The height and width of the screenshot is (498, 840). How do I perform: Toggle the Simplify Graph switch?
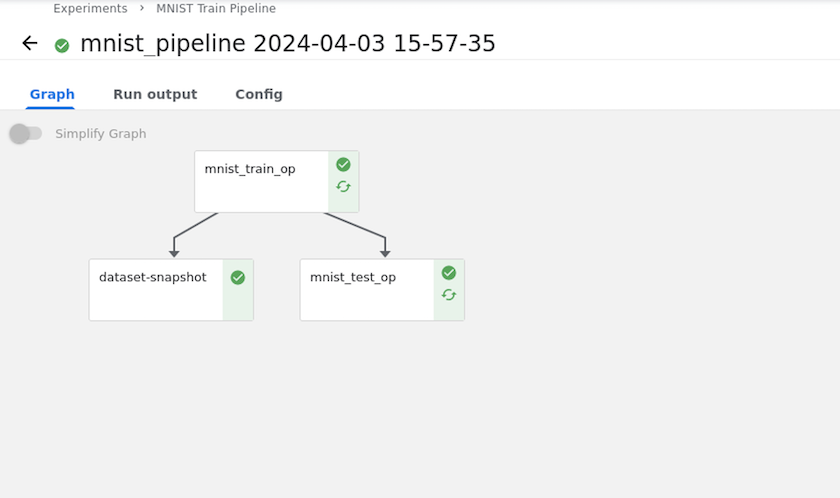point(26,134)
